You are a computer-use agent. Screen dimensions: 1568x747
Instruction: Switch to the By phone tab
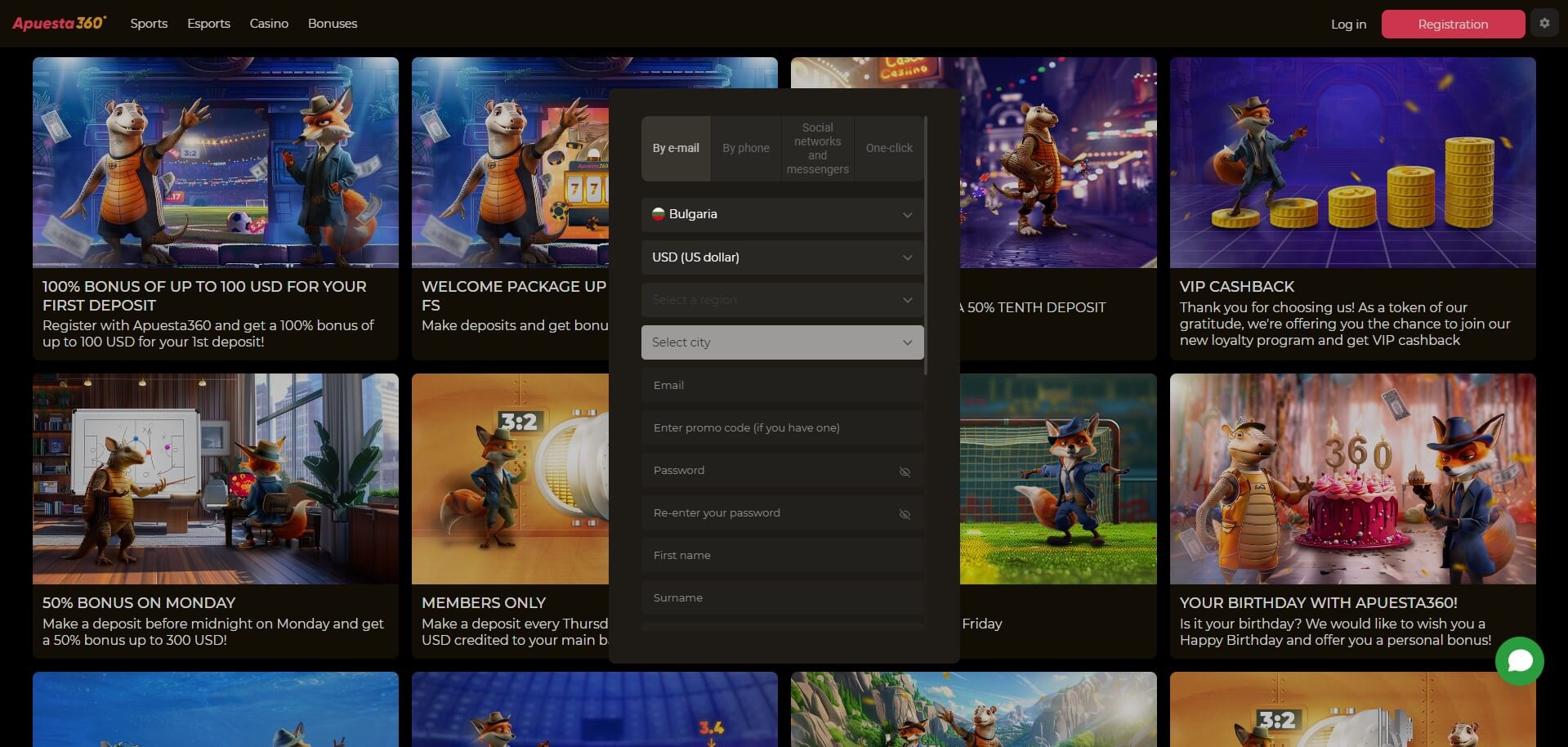[x=746, y=149]
